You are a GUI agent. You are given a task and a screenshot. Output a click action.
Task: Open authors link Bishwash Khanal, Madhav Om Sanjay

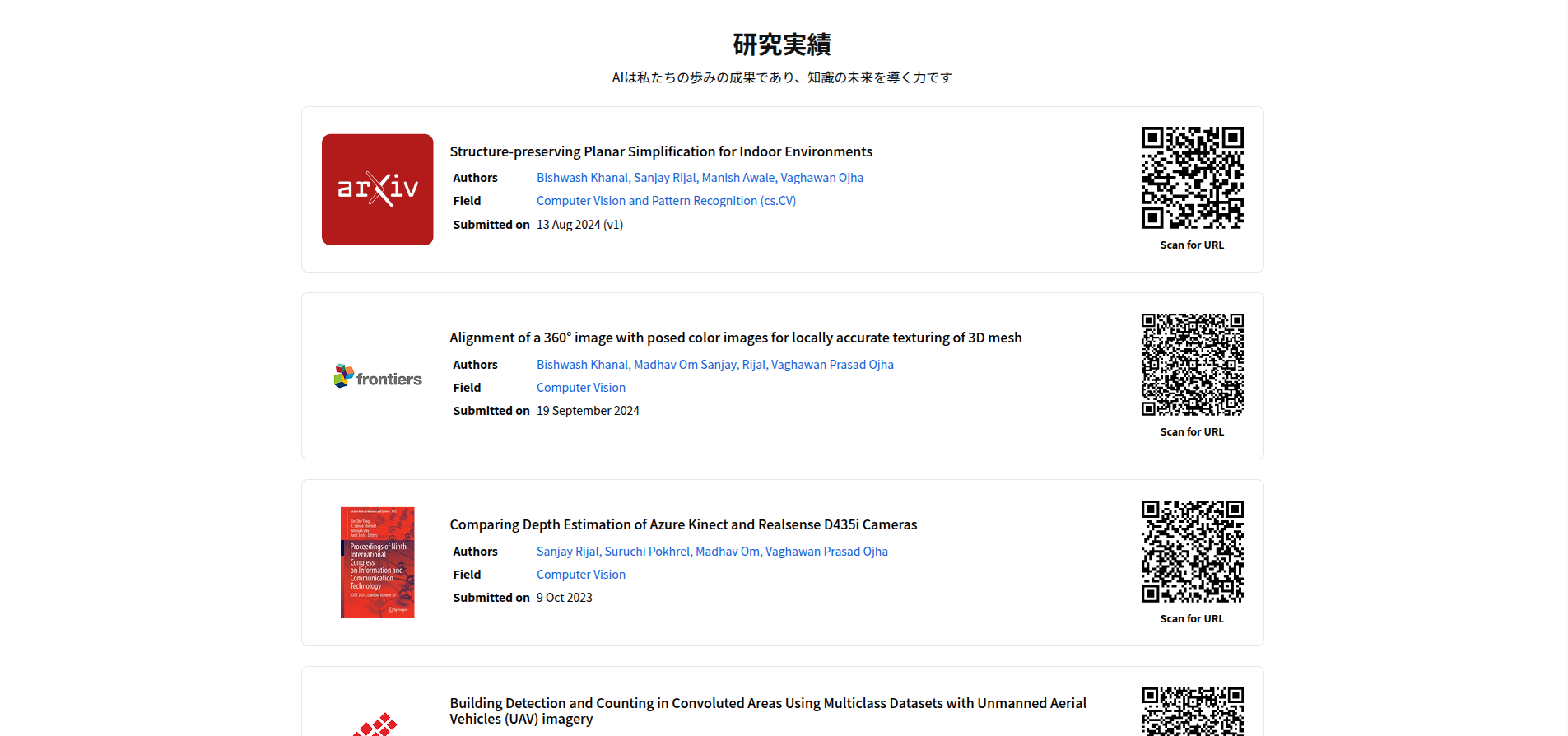[714, 365]
